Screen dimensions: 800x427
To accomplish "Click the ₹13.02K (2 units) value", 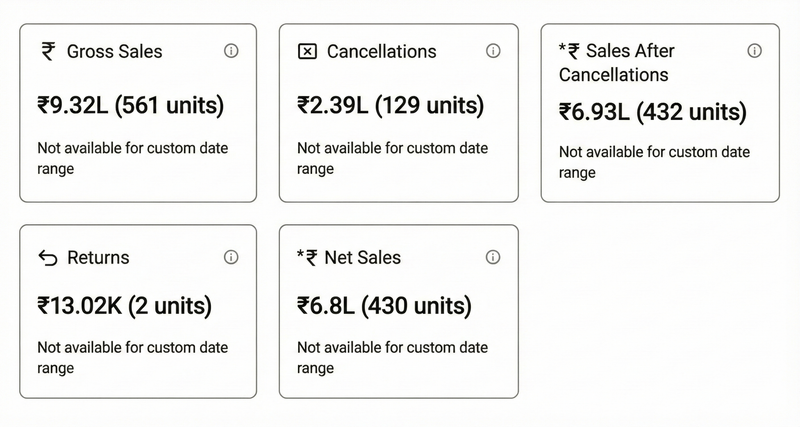I will pos(125,306).
